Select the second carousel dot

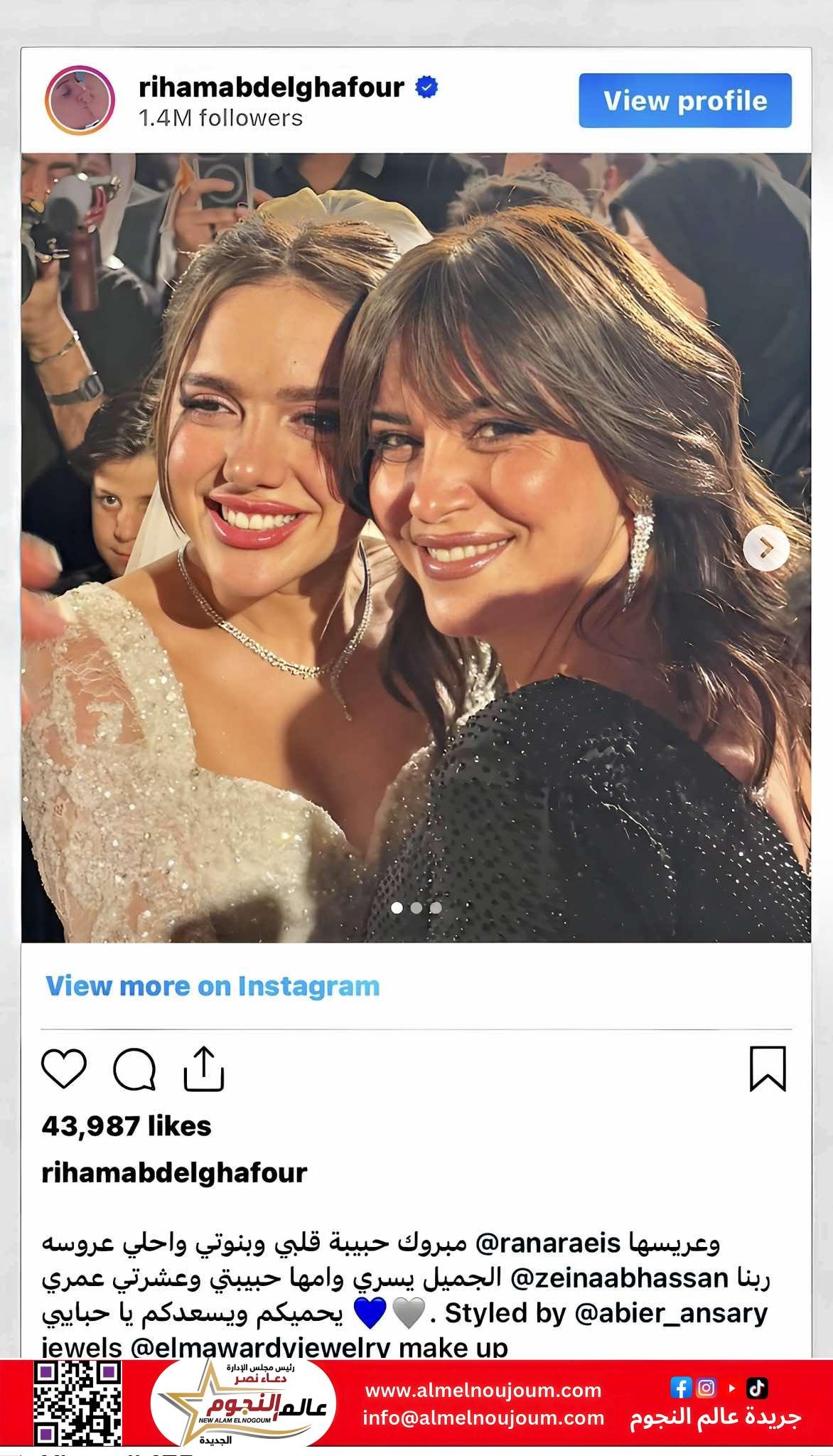coord(416,907)
